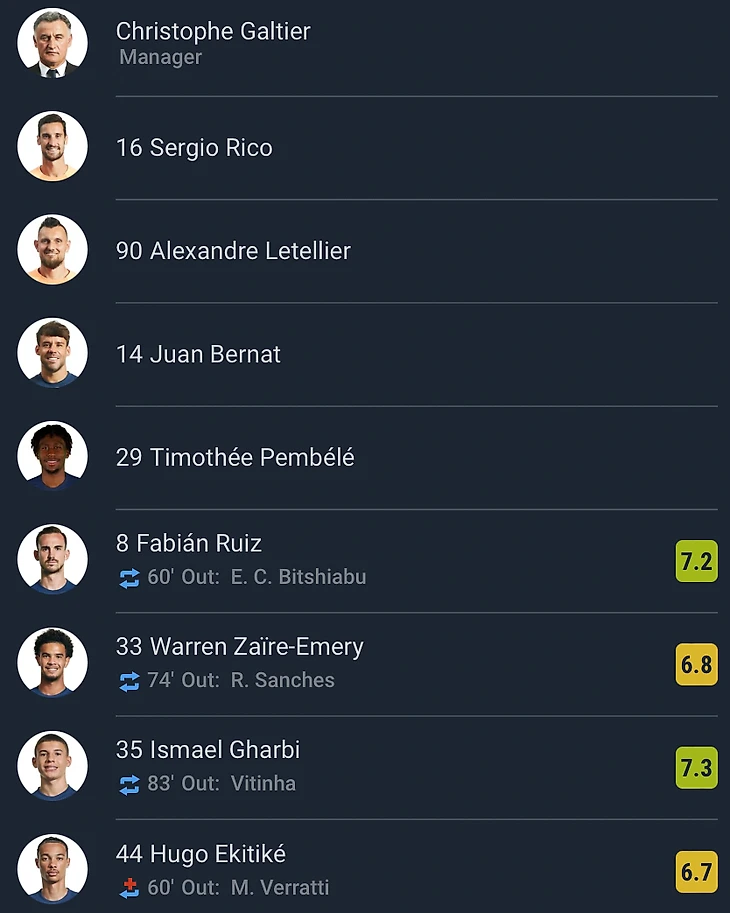
Task: Select 16 Sergio Rico player name
Action: click(194, 148)
